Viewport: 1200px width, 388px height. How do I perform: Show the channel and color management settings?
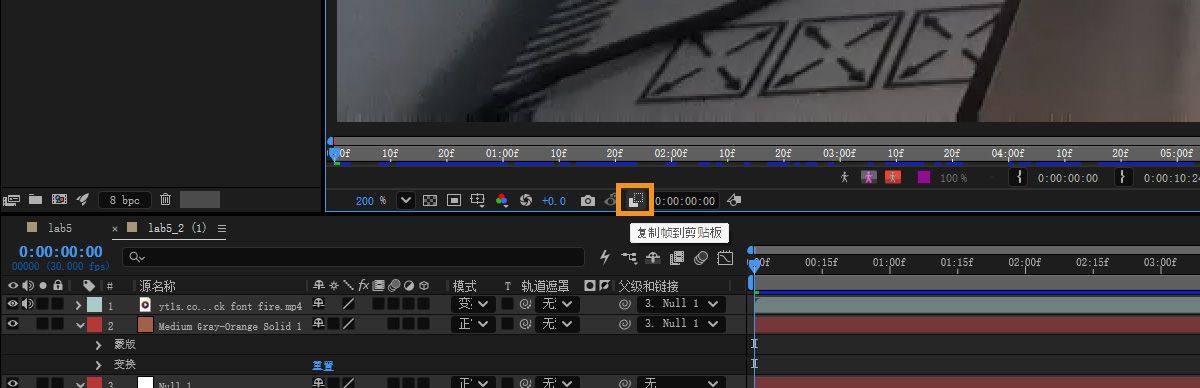(x=502, y=200)
